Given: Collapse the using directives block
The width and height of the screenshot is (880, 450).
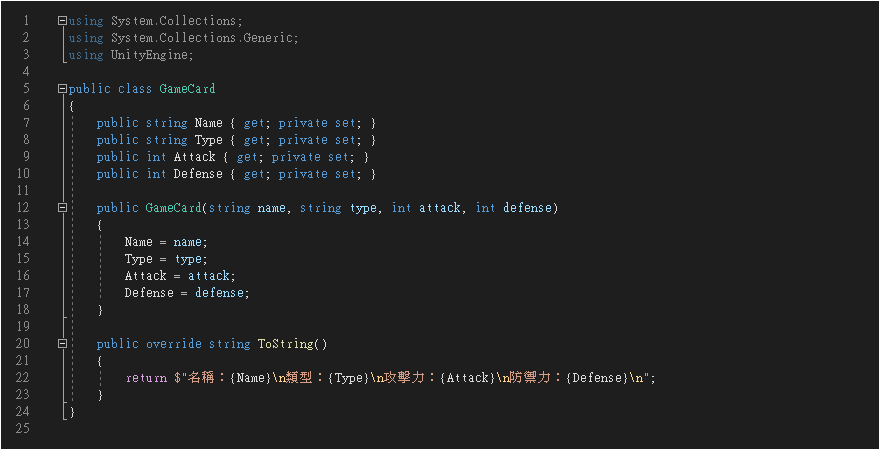Looking at the screenshot, I should [63, 20].
